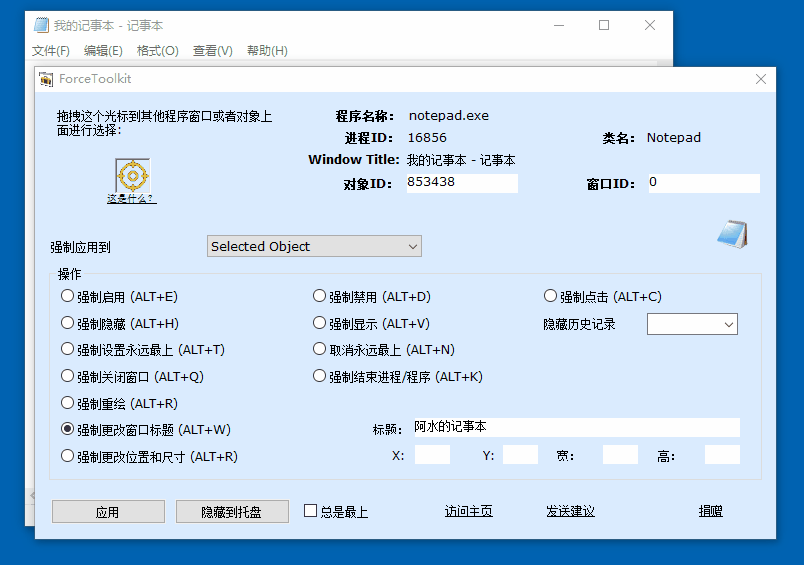This screenshot has width=804, height=565.
Task: Click ForceToolkit title bar app icon
Action: pos(46,79)
